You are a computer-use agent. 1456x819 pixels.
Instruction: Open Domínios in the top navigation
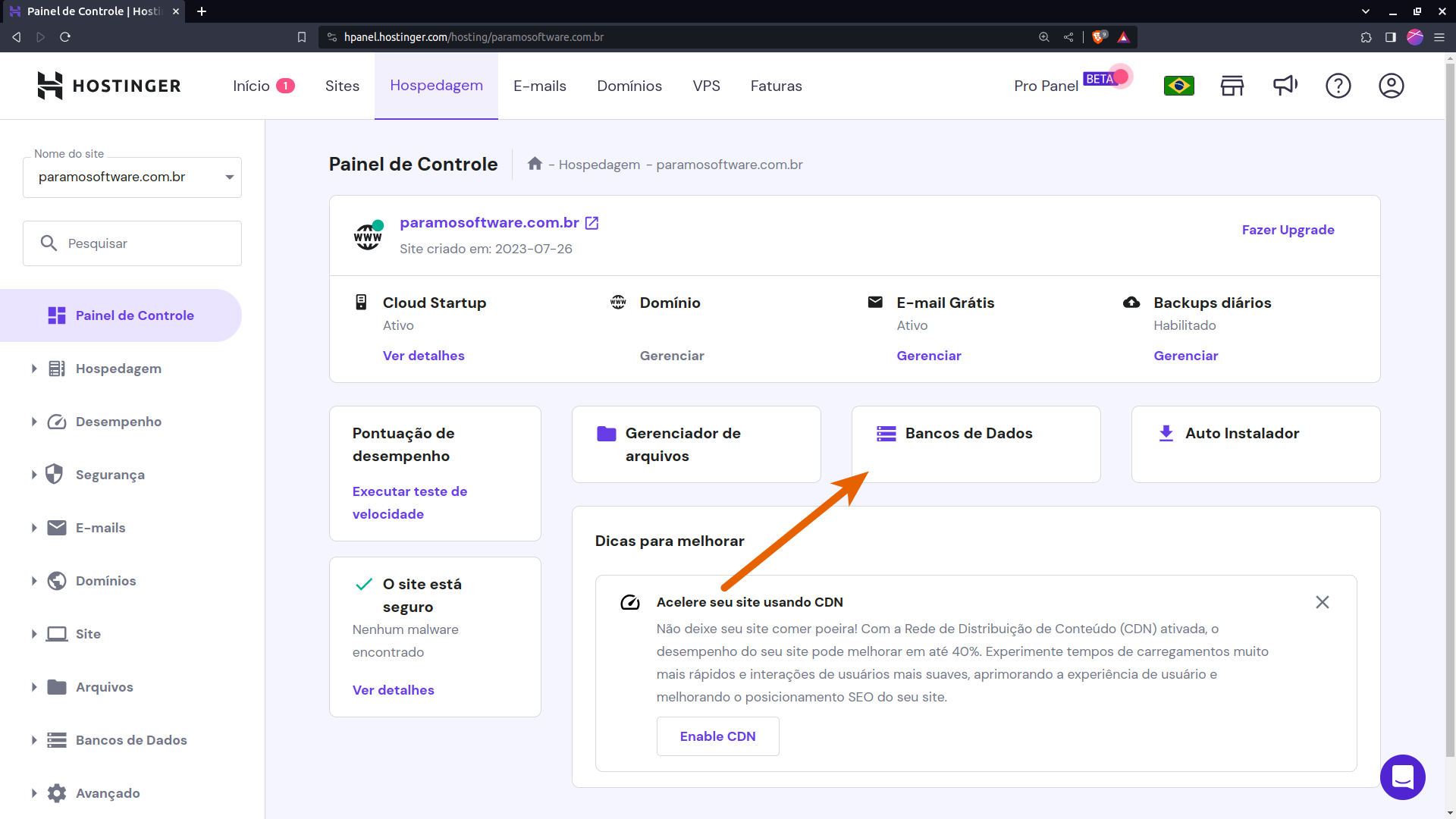(x=629, y=86)
